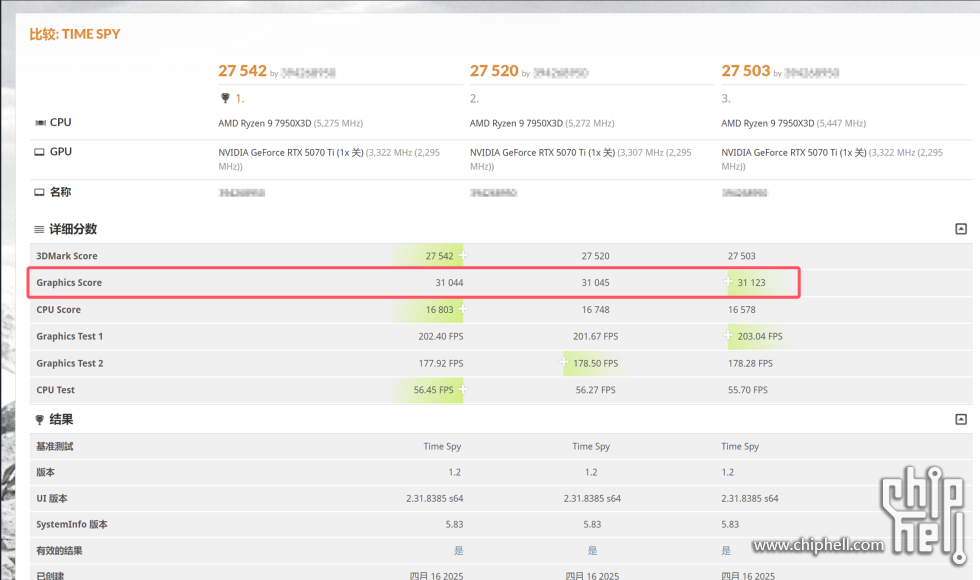Click the CPU Score value 16 748
980x580 pixels.
pos(596,310)
